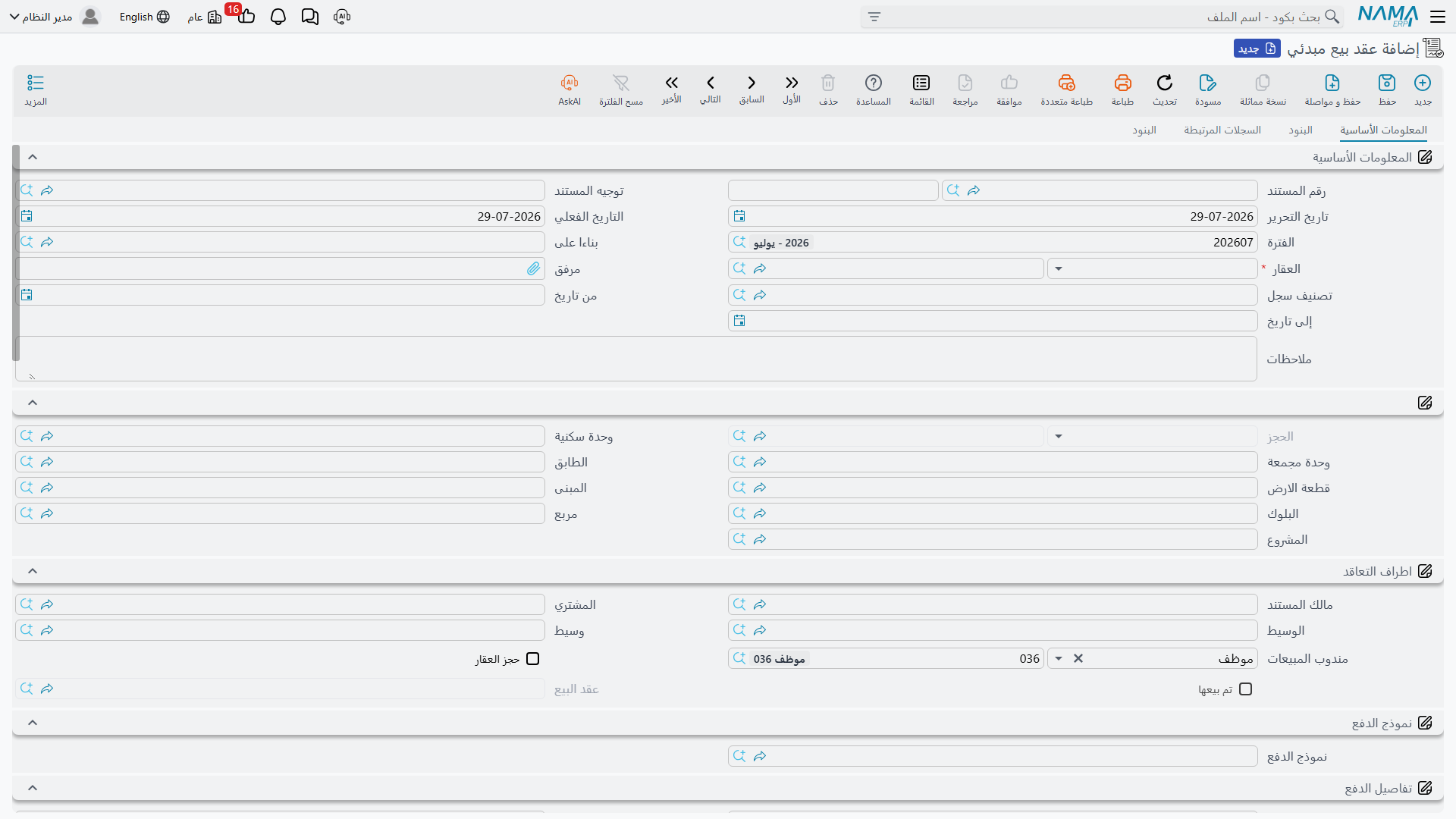Open calendar for التاريخ الفعلي
The image size is (1456, 819).
(x=27, y=216)
